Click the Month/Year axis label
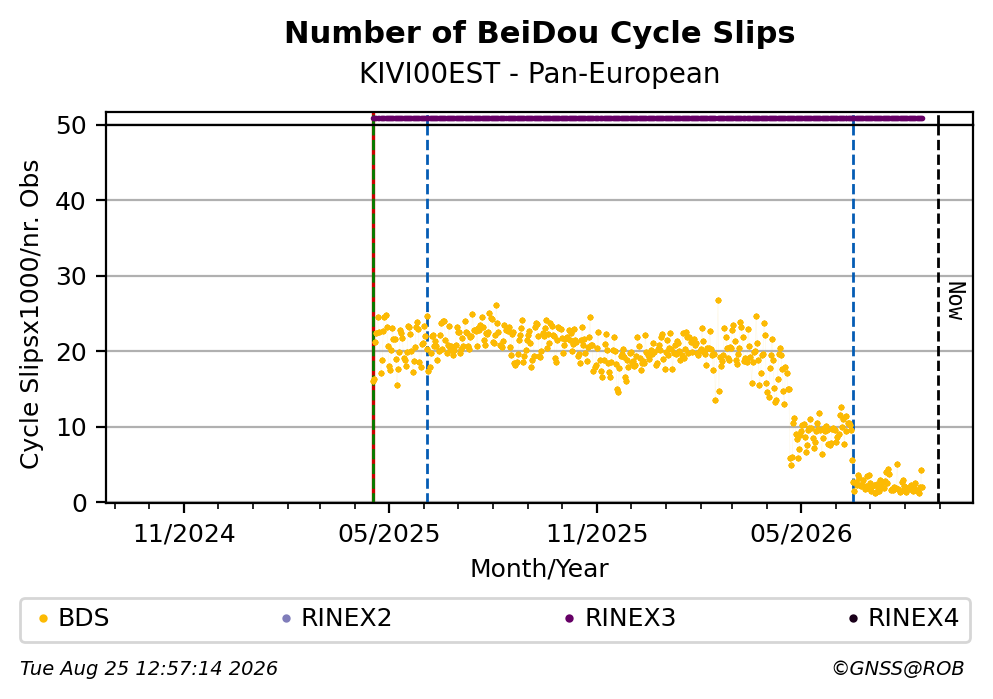Viewport: 993px width, 699px height. (539, 569)
